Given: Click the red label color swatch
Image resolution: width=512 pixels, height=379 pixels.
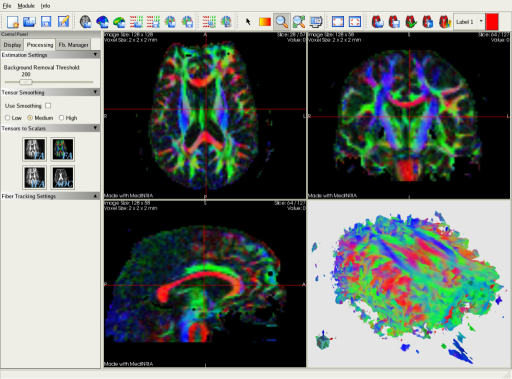Looking at the screenshot, I should pos(492,22).
